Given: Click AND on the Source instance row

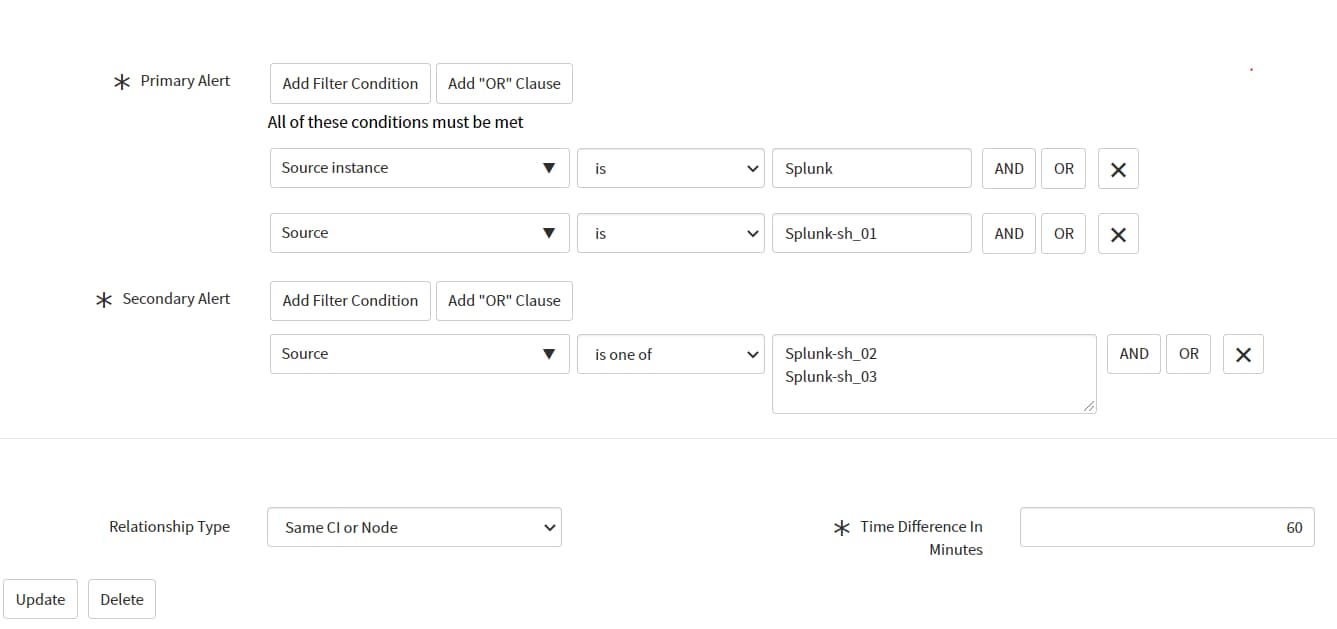Looking at the screenshot, I should (1008, 168).
